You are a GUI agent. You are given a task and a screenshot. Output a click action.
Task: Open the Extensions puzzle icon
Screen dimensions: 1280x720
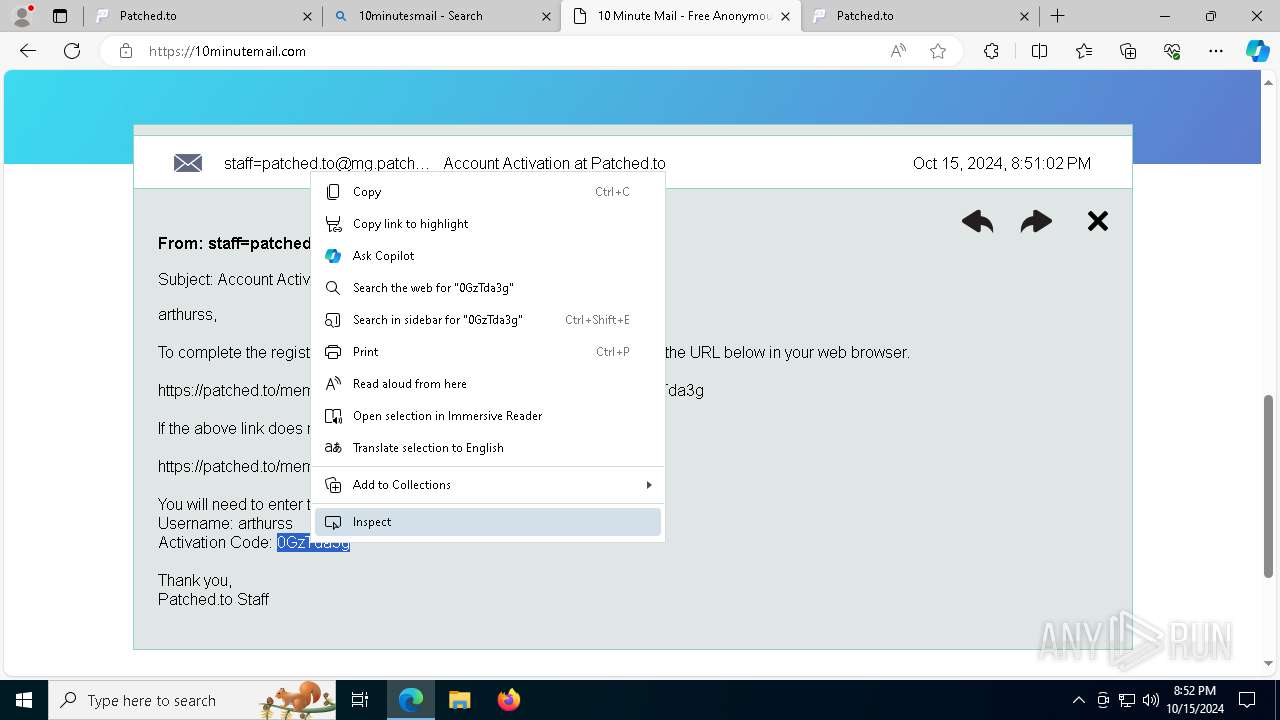(x=991, y=51)
